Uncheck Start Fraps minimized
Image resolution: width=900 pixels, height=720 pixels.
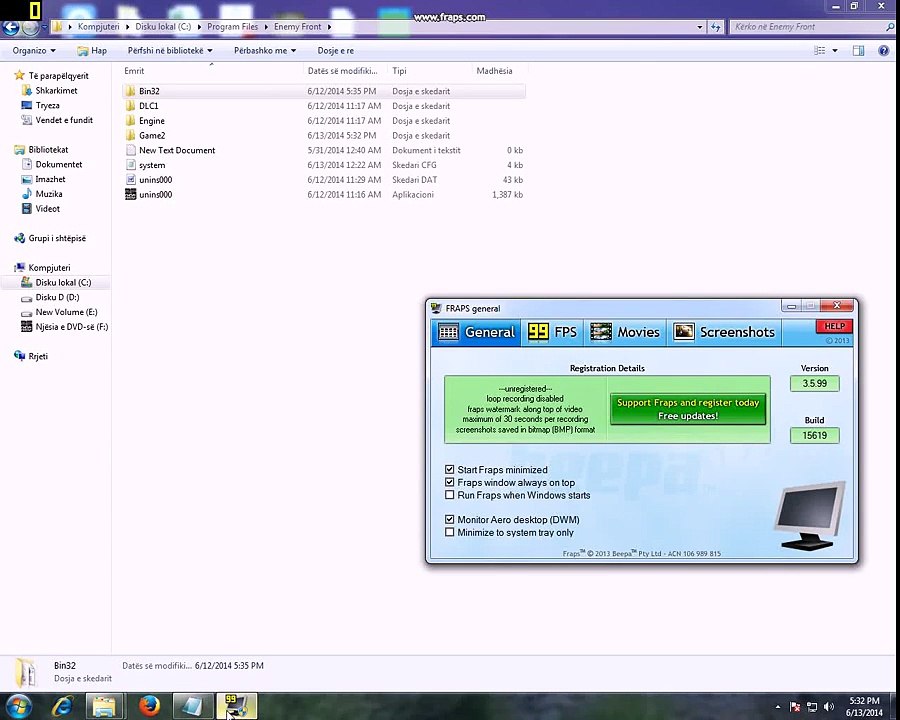pos(449,470)
